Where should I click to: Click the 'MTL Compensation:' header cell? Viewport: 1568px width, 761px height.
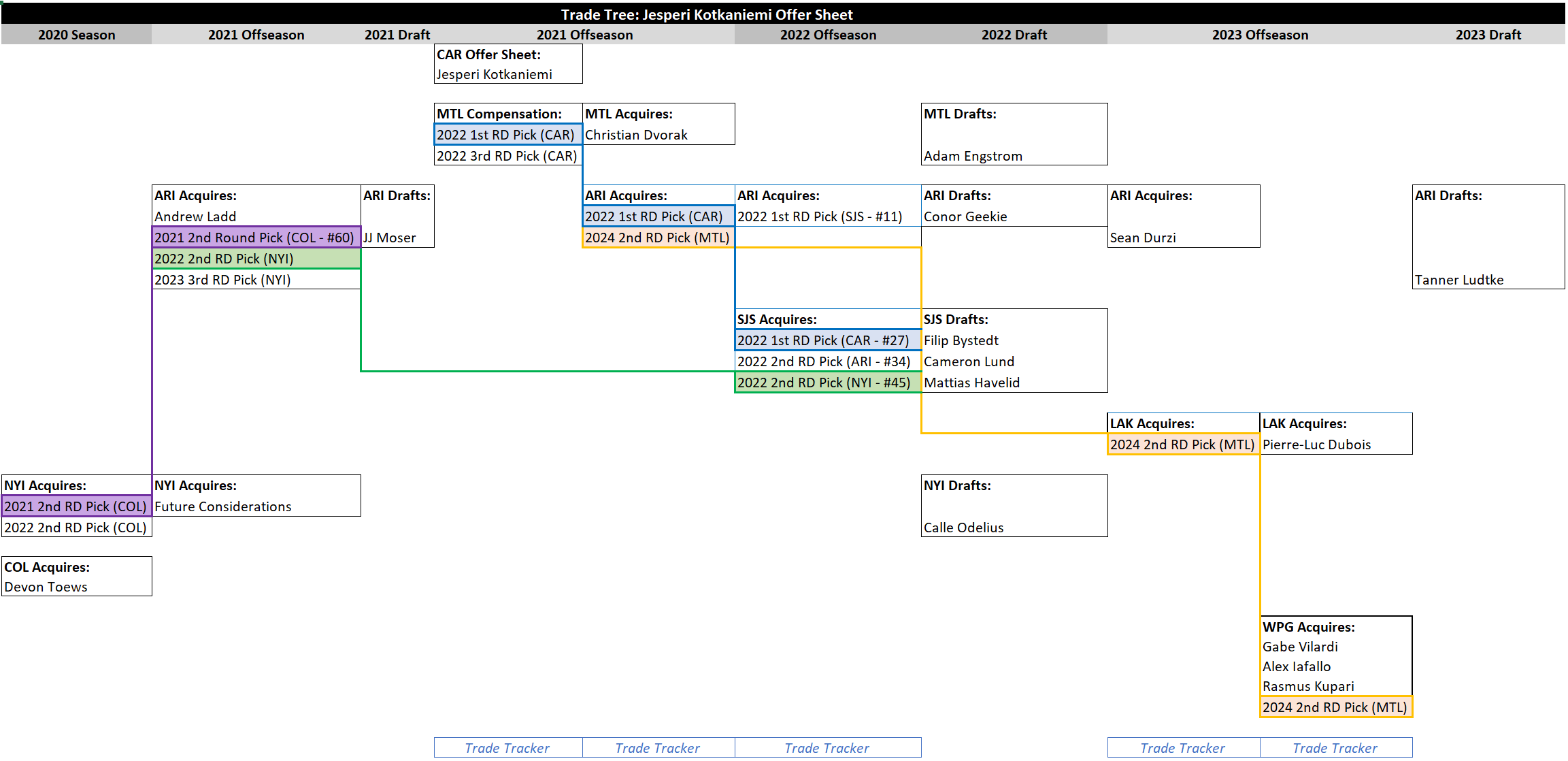[x=508, y=114]
